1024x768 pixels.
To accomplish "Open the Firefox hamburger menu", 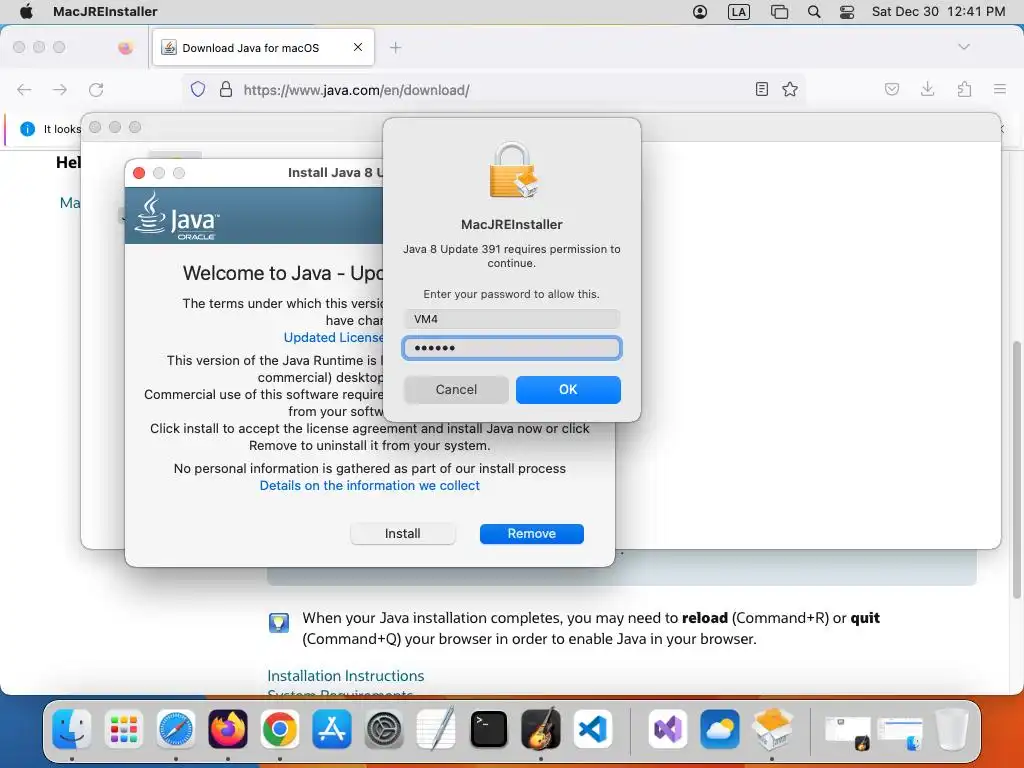I will (x=1000, y=89).
